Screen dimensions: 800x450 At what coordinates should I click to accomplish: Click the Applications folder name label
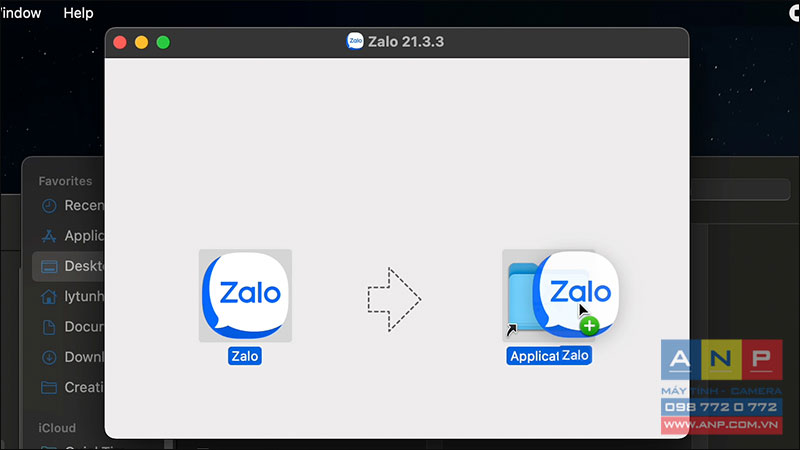534,356
